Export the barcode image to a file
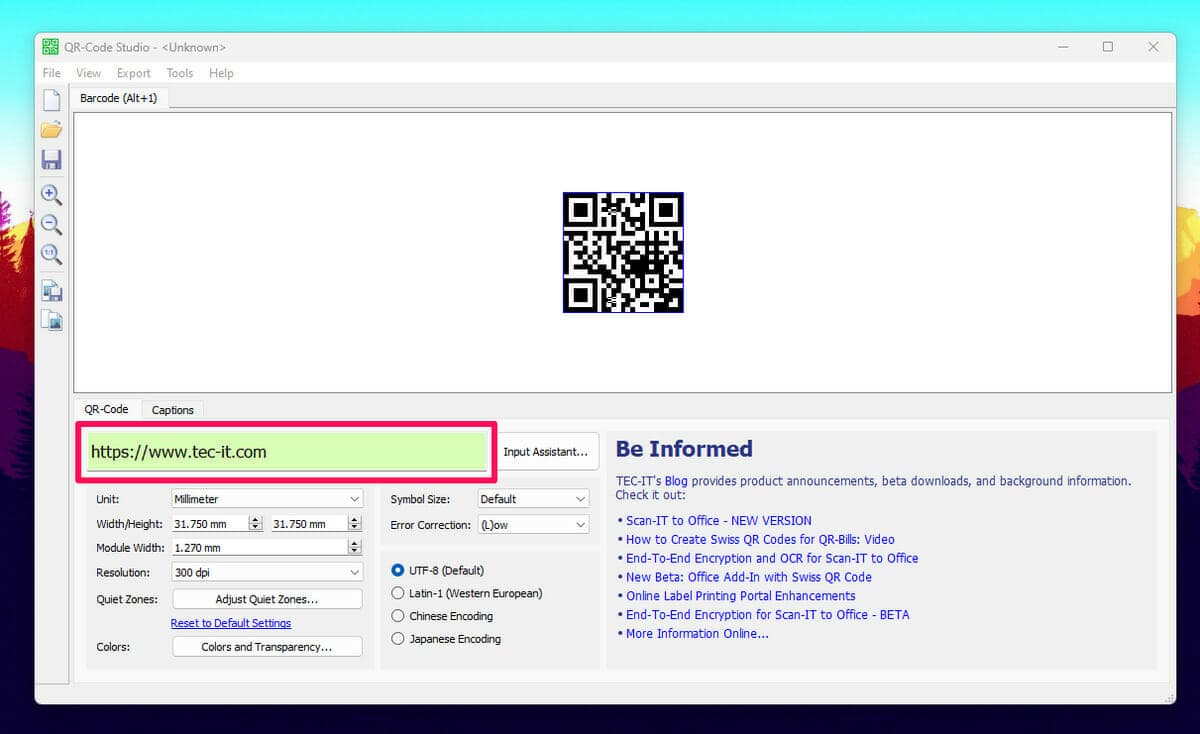 coord(51,290)
